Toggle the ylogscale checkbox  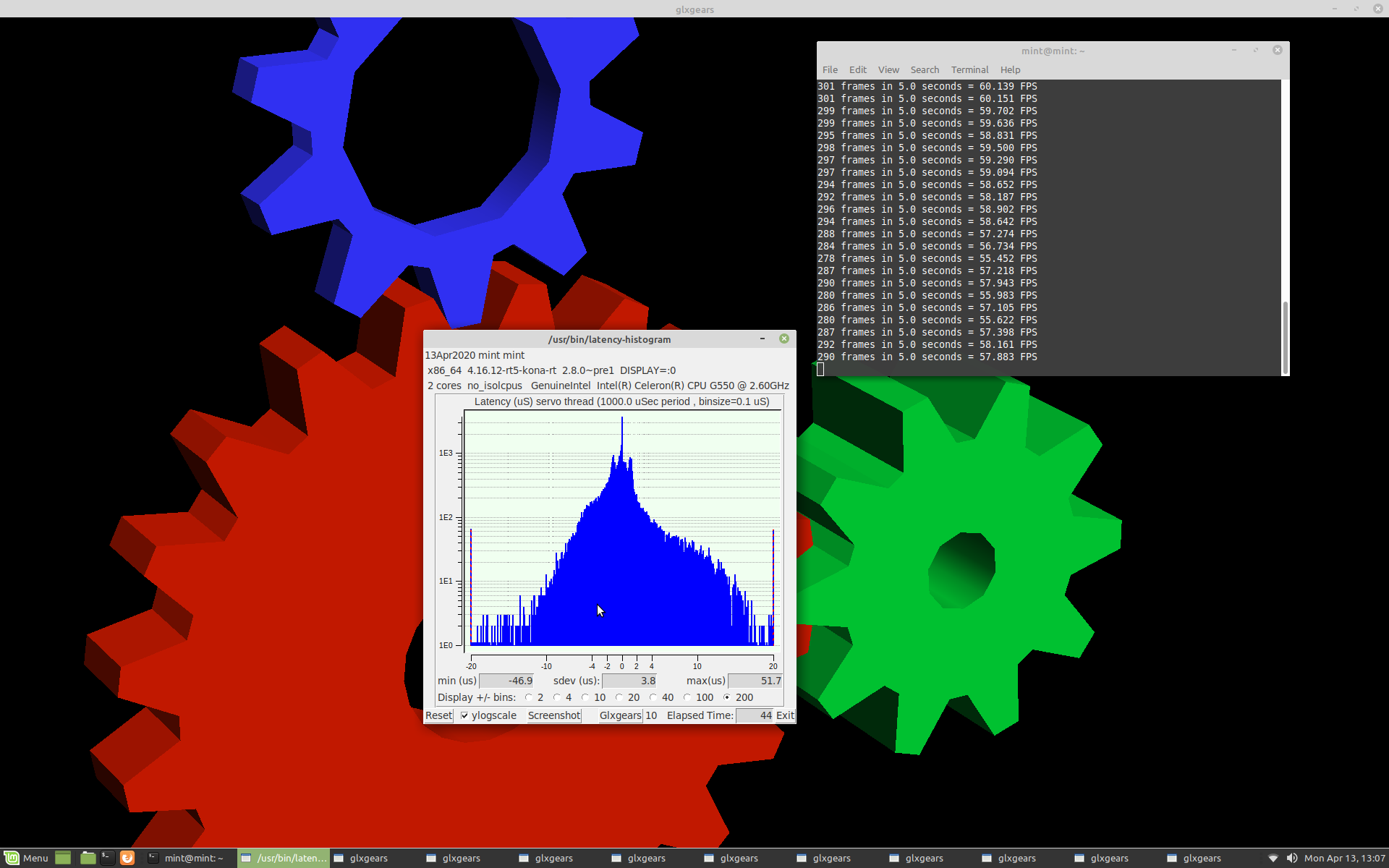[464, 715]
